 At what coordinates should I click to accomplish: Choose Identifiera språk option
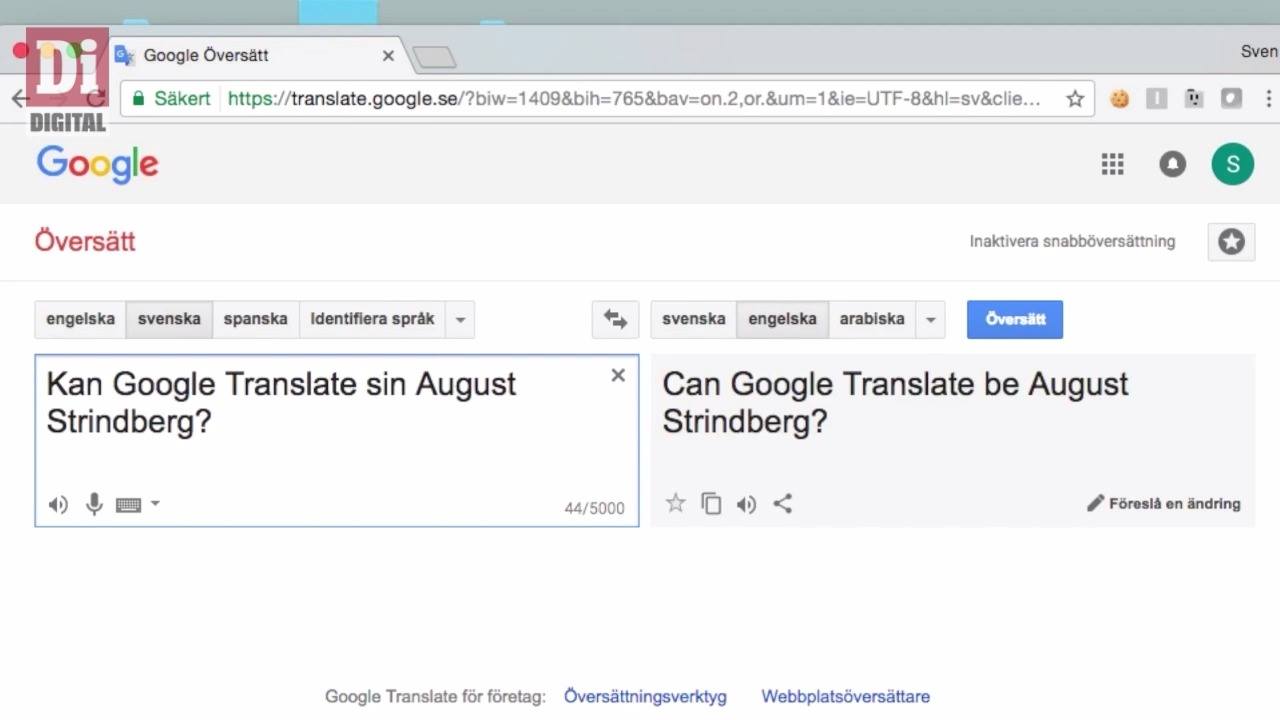point(372,320)
